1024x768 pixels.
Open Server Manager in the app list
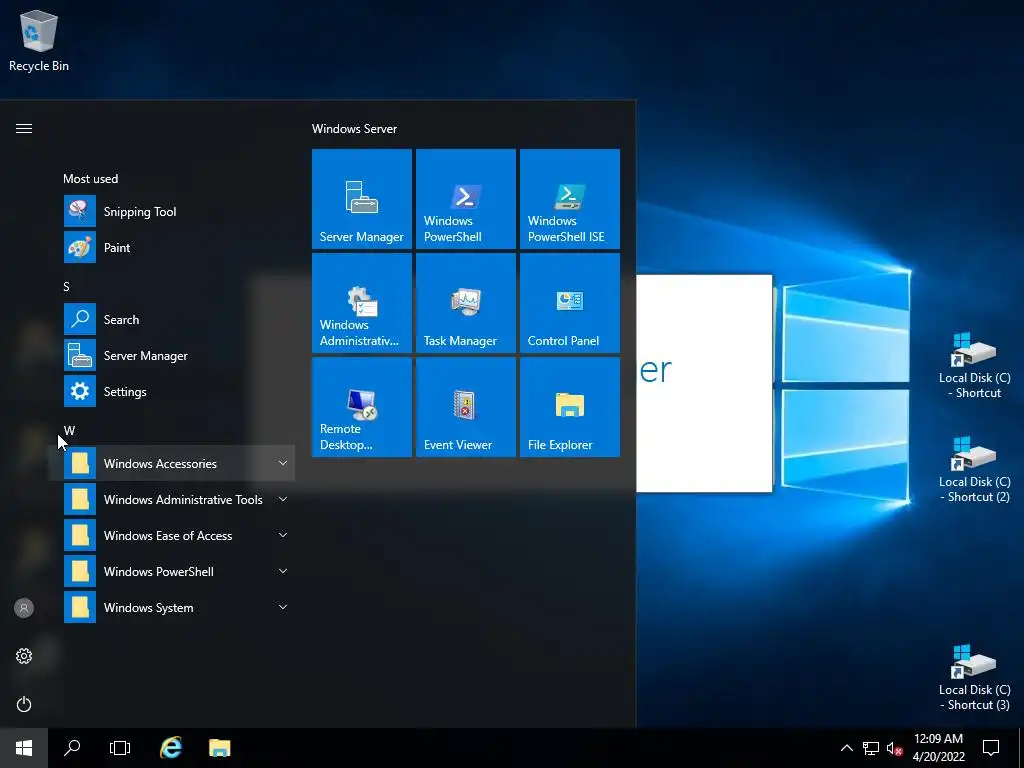(171, 355)
